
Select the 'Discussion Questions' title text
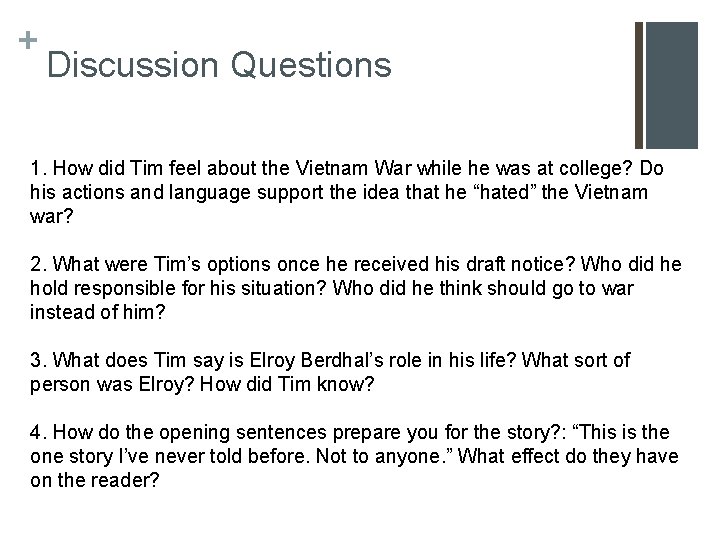[x=219, y=65]
